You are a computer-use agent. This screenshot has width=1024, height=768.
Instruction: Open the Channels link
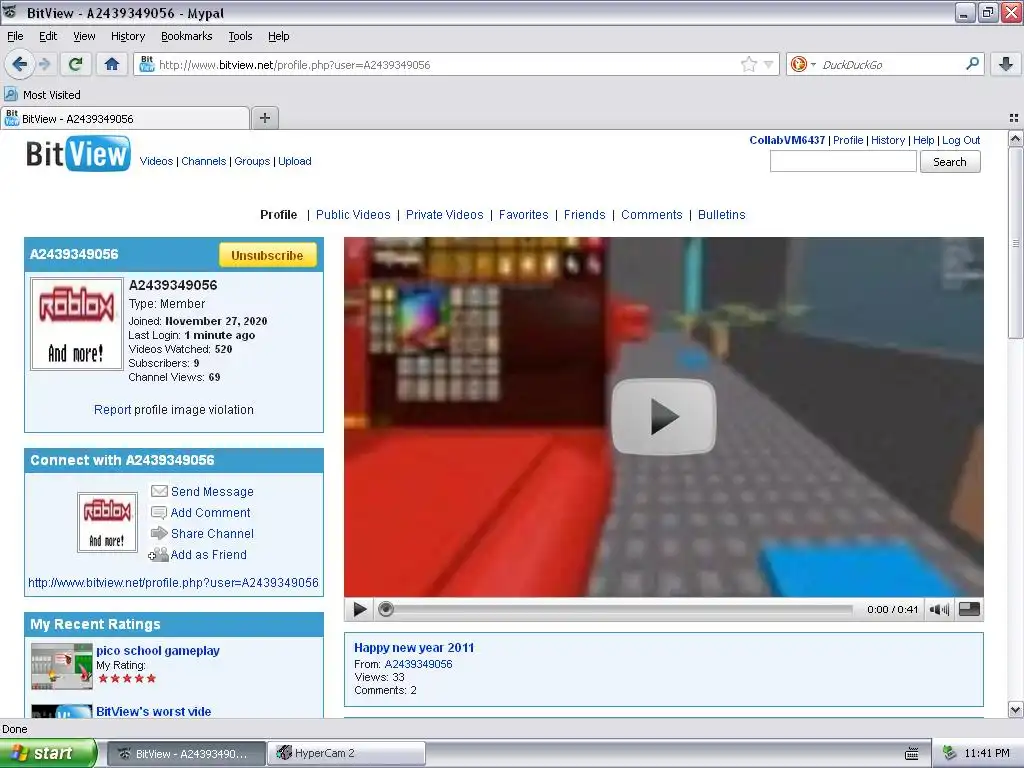pyautogui.click(x=203, y=161)
